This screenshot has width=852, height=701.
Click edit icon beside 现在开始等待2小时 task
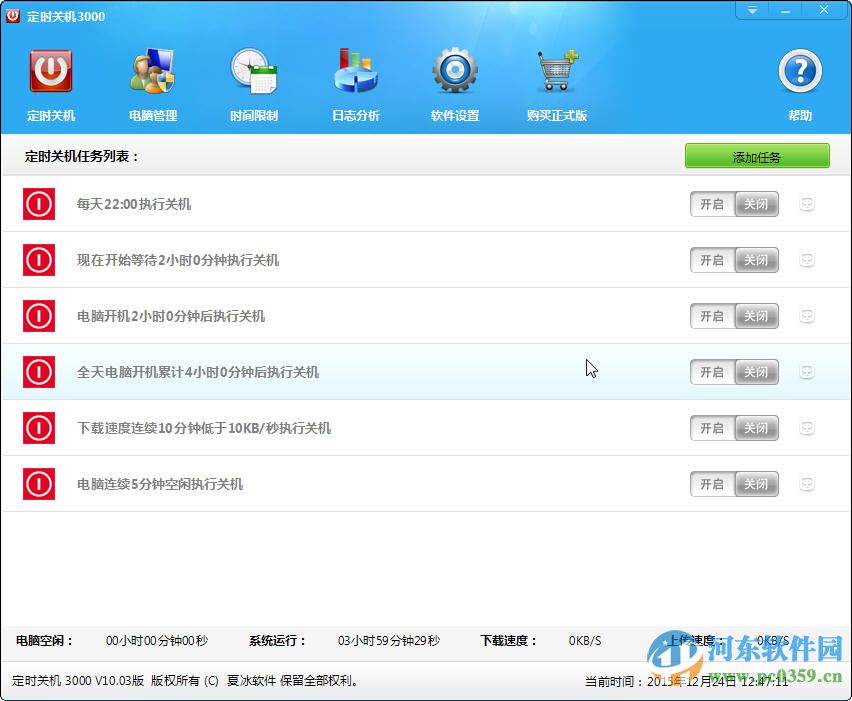coord(807,260)
